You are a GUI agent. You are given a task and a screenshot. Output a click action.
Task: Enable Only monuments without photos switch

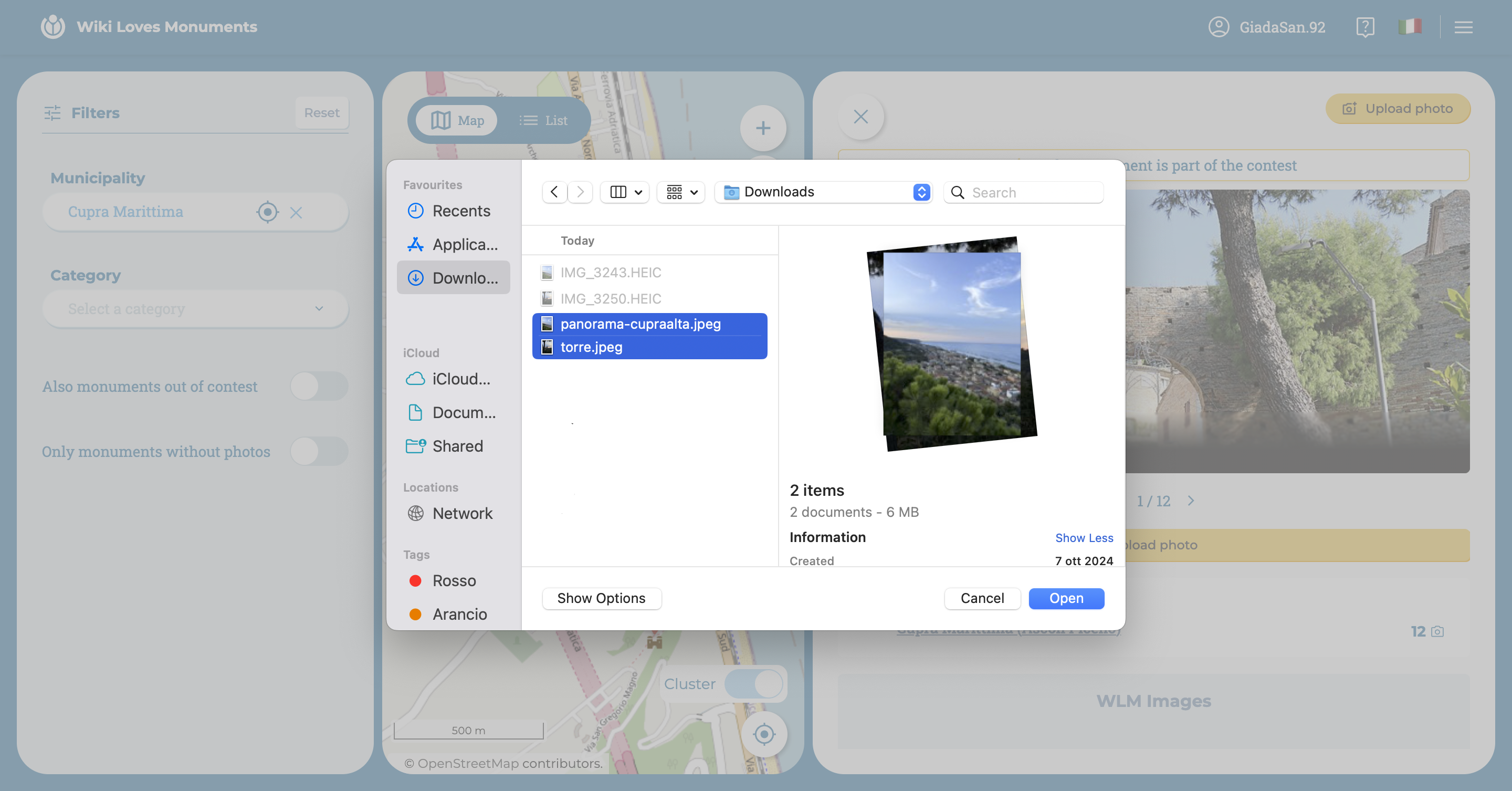coord(319,452)
